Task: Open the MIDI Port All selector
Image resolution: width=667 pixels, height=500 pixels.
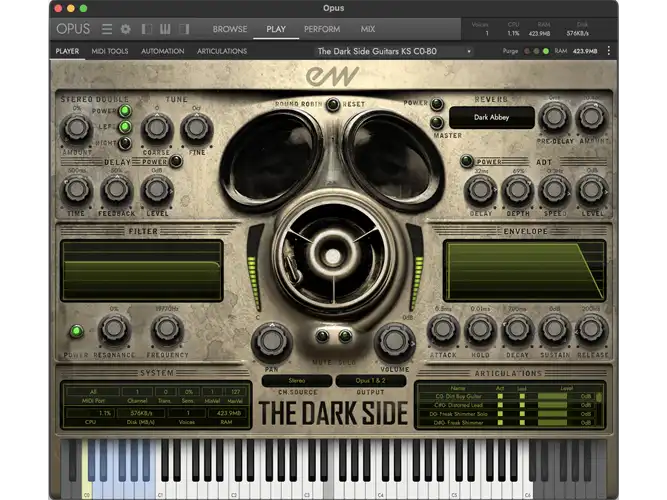Action: click(93, 391)
